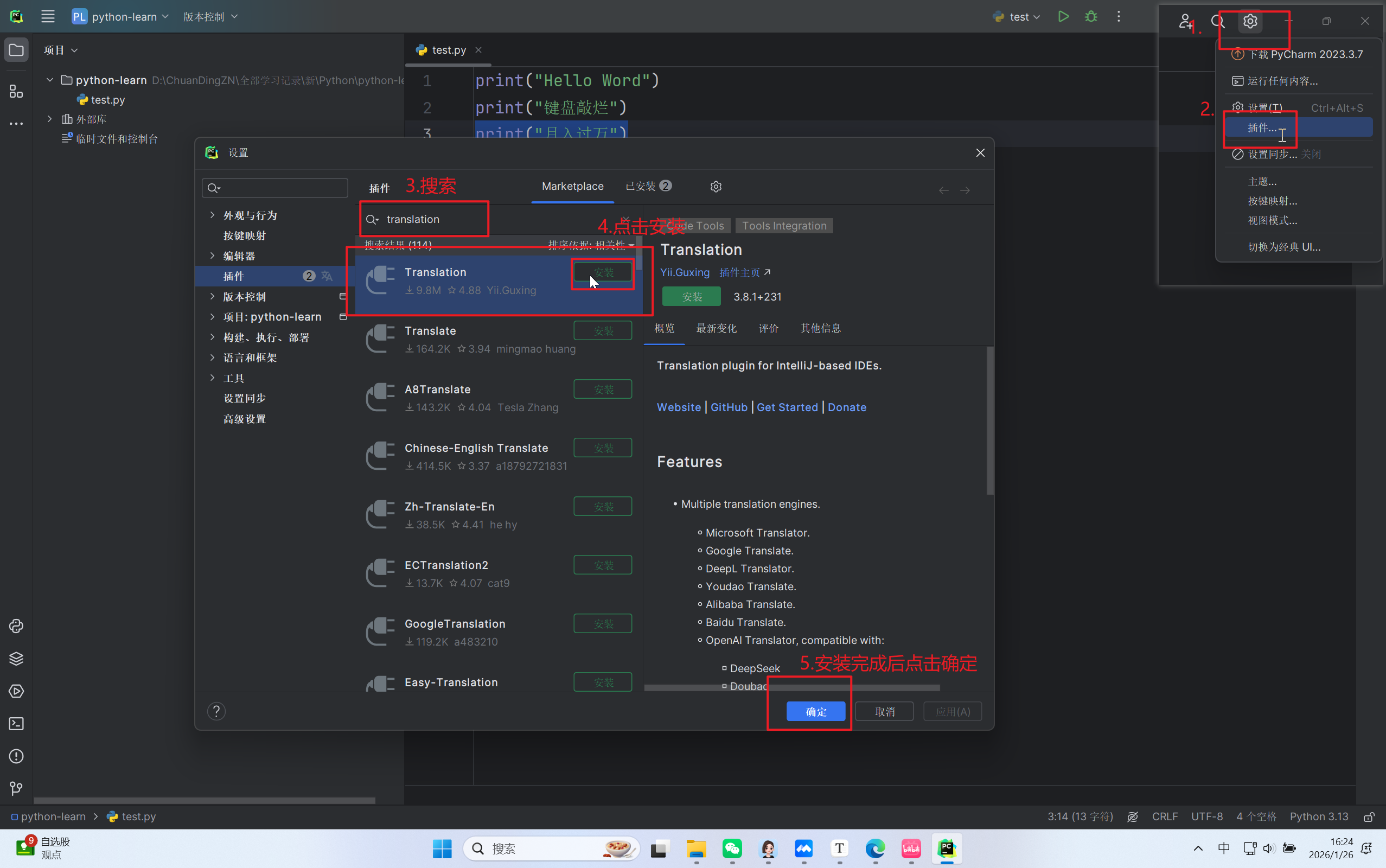Click the help question mark button
1386x868 pixels.
(216, 711)
